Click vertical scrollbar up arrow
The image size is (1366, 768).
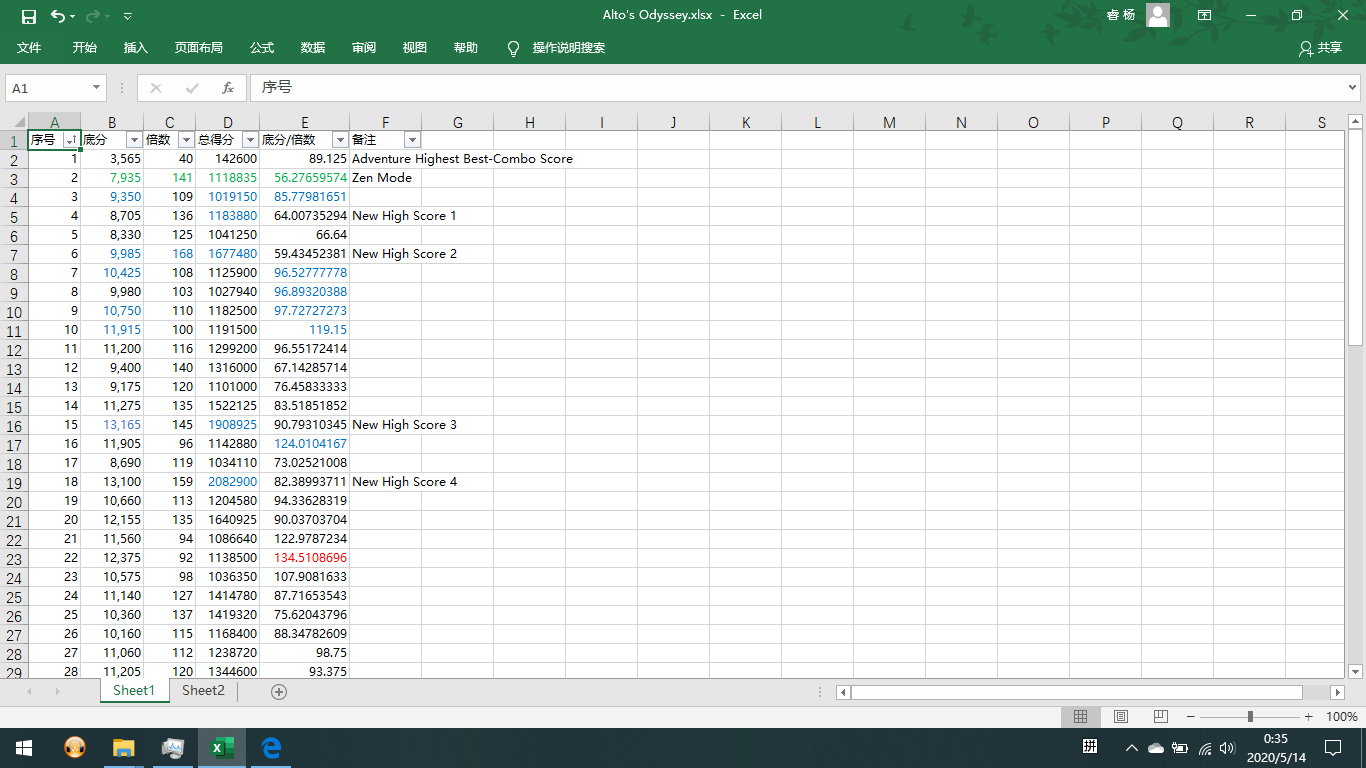coord(1356,122)
